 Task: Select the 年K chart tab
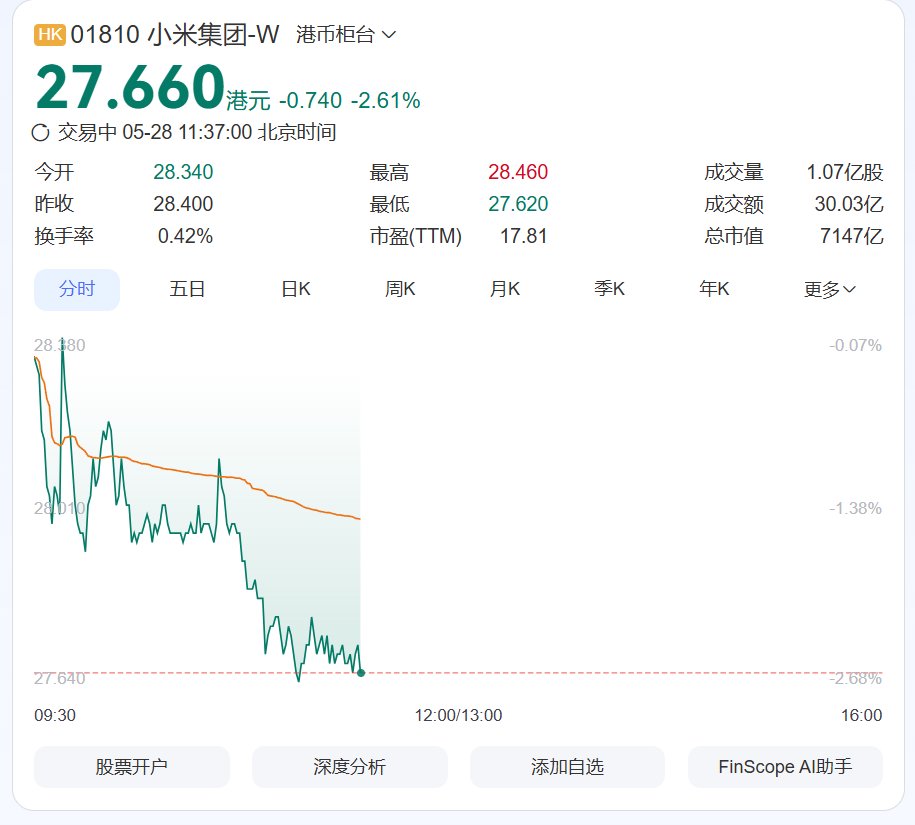coord(714,289)
